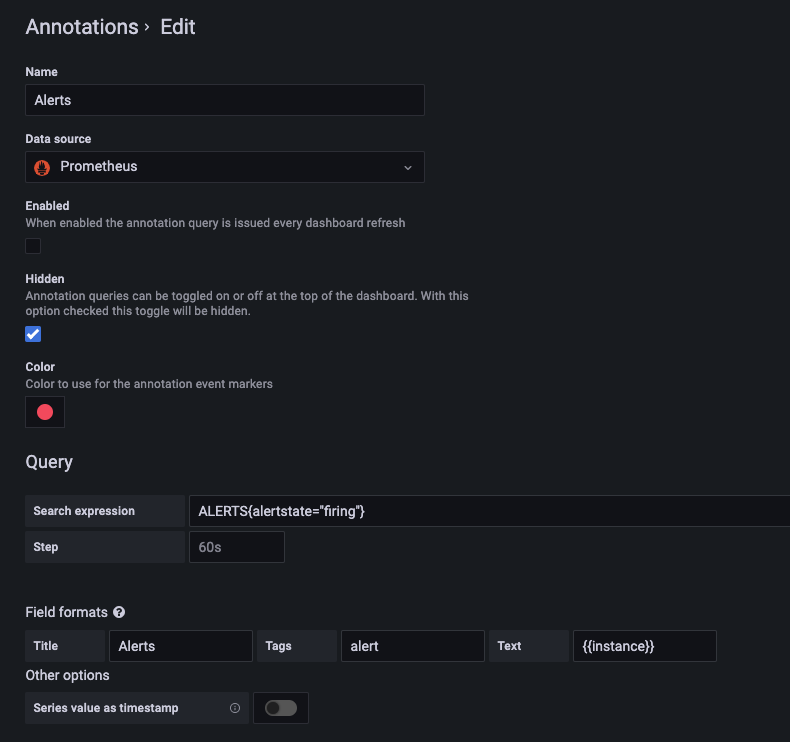Click the Step label
The width and height of the screenshot is (790, 742).
46,547
